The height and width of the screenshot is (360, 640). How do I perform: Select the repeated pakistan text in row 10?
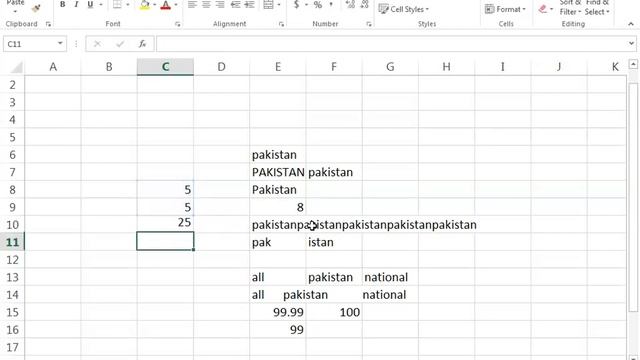point(364,224)
